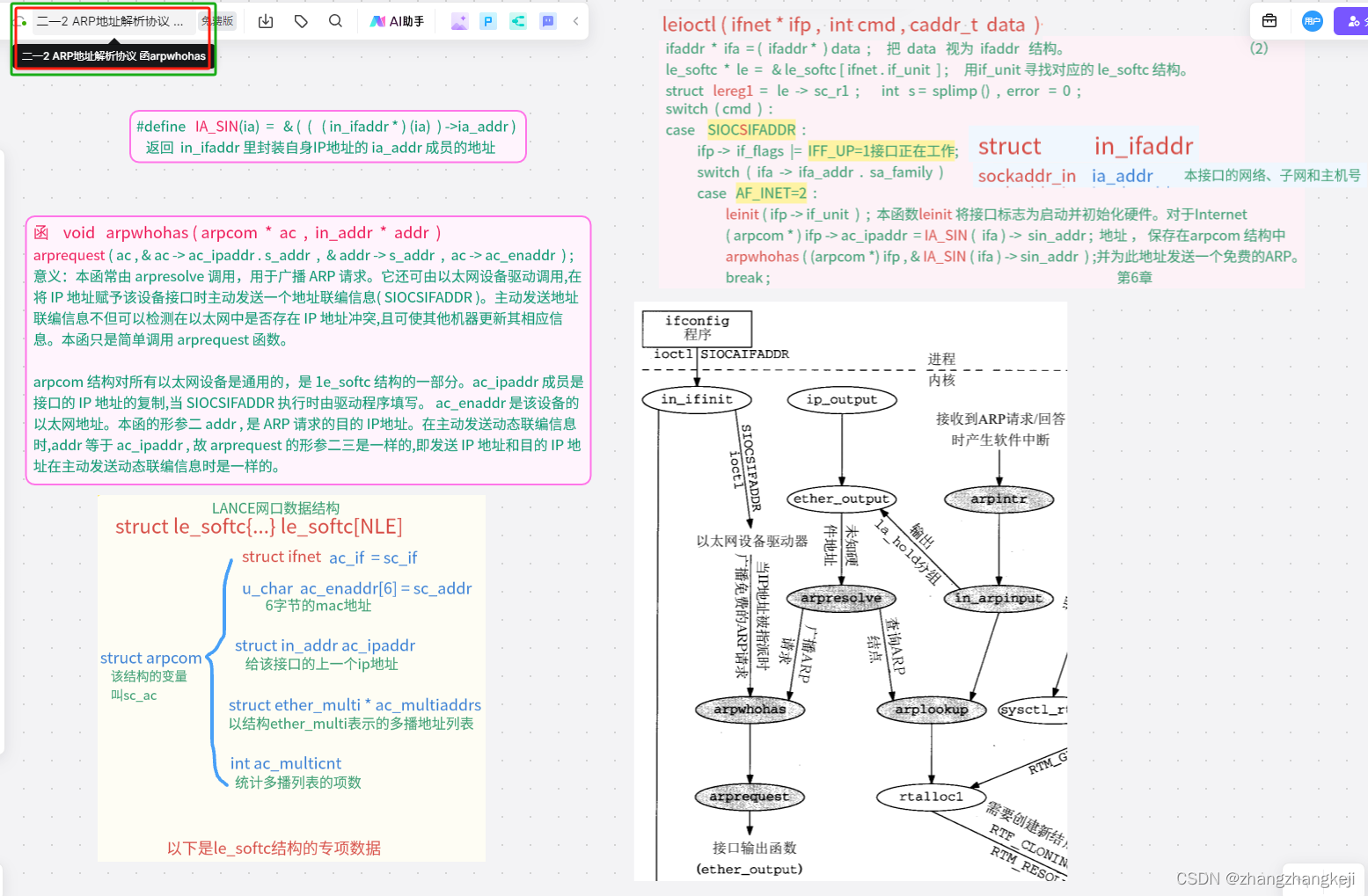Click the teal mind map icon

tap(518, 21)
